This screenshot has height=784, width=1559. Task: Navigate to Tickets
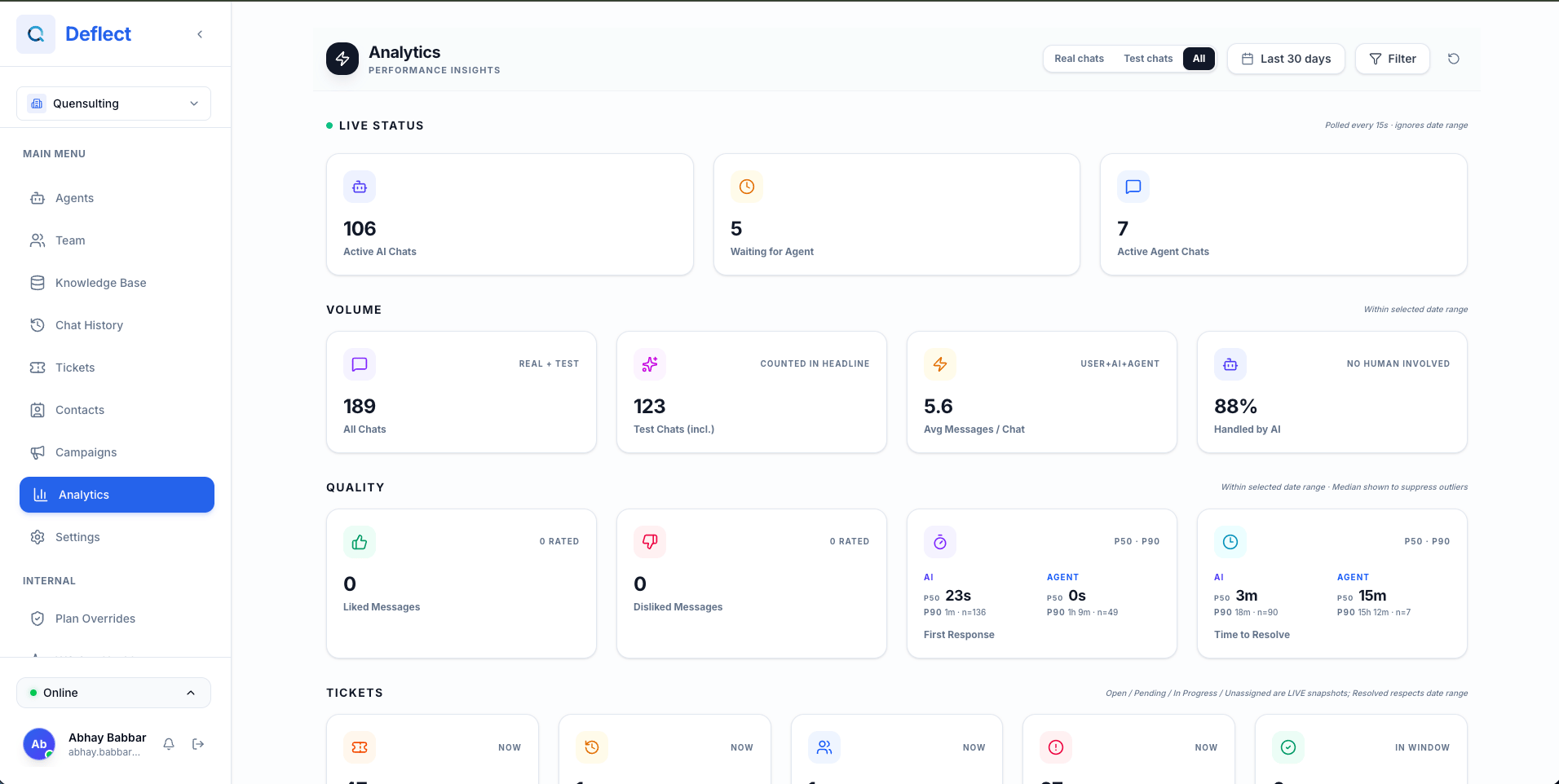117,368
